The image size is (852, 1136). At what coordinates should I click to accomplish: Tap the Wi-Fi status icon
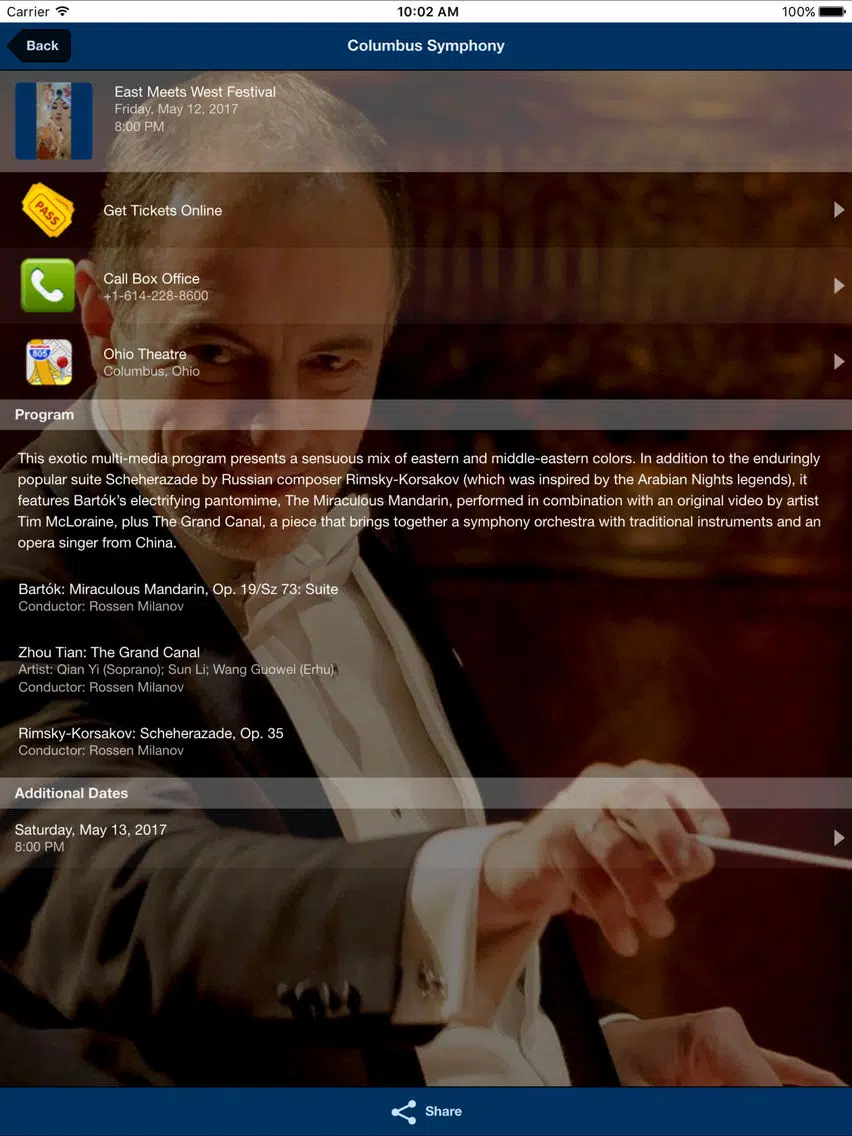[62, 11]
